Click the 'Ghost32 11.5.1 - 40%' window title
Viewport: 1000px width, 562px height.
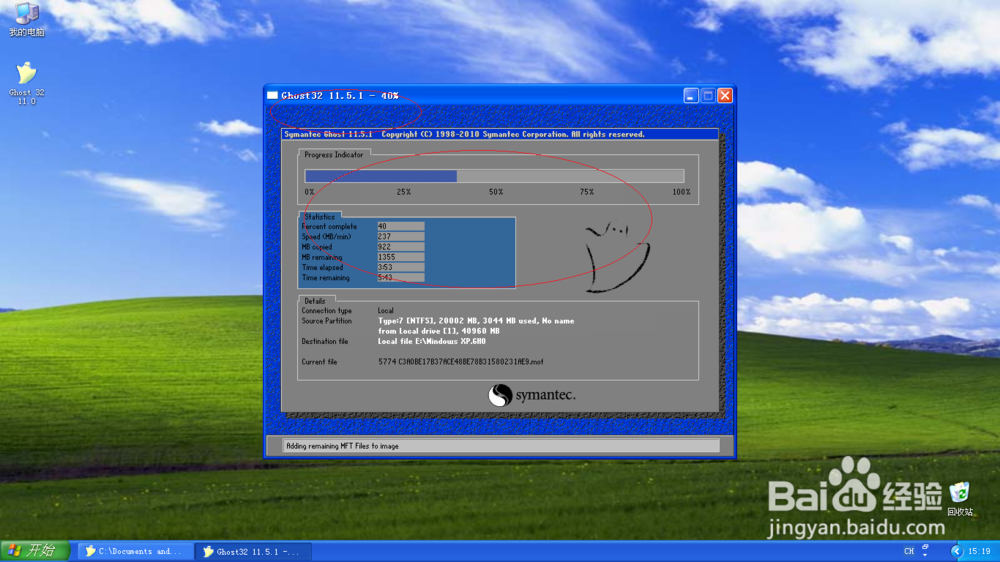click(x=340, y=96)
